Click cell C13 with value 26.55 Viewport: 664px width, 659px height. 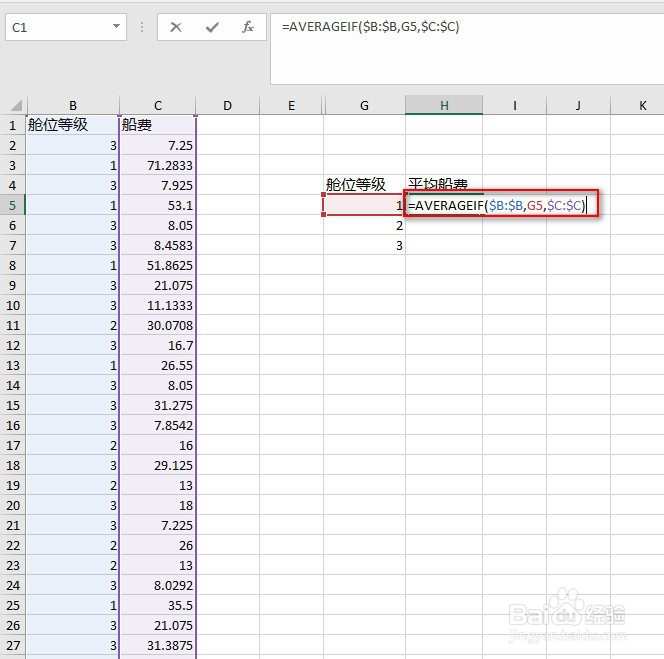[x=158, y=365]
